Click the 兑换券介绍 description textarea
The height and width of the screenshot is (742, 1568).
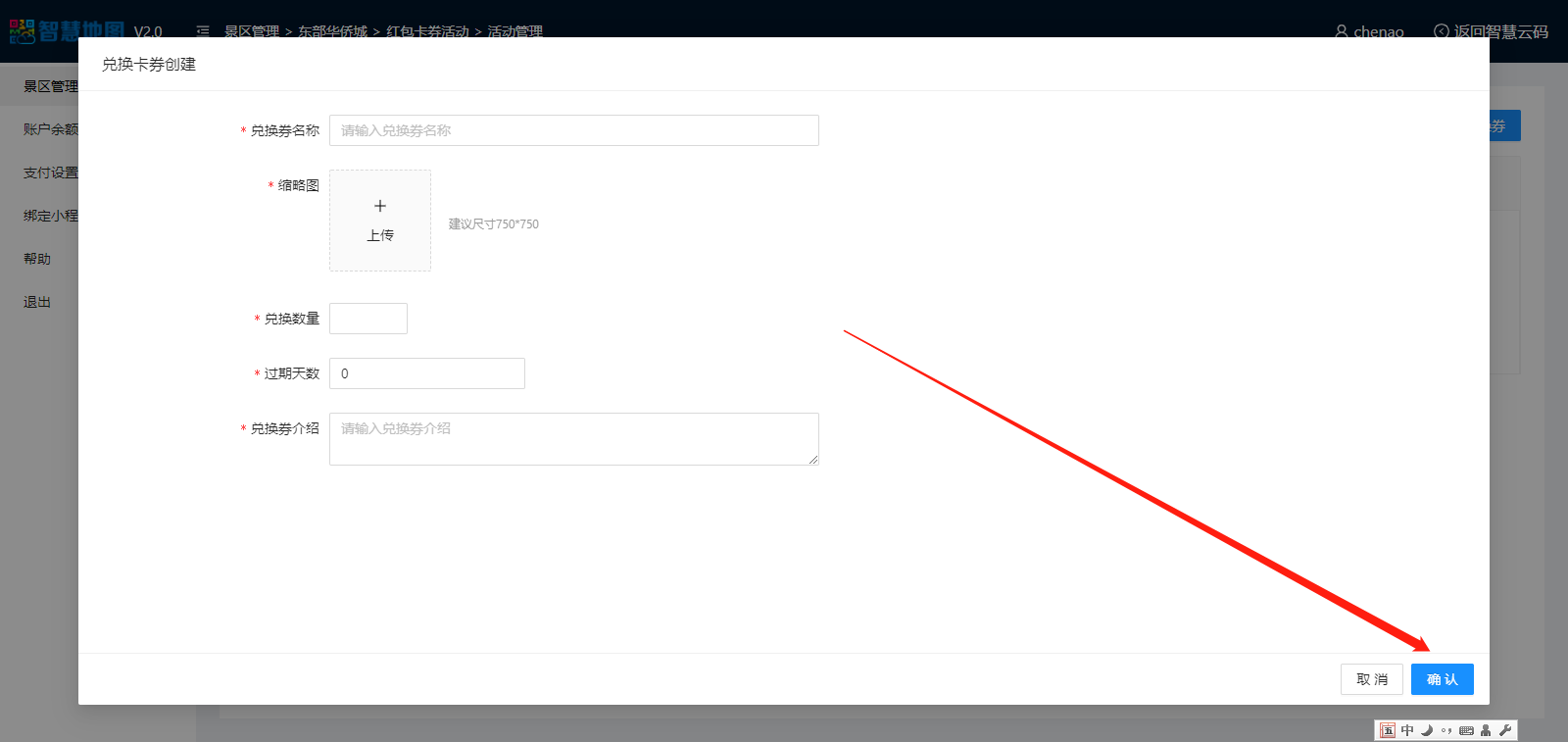pyautogui.click(x=573, y=439)
